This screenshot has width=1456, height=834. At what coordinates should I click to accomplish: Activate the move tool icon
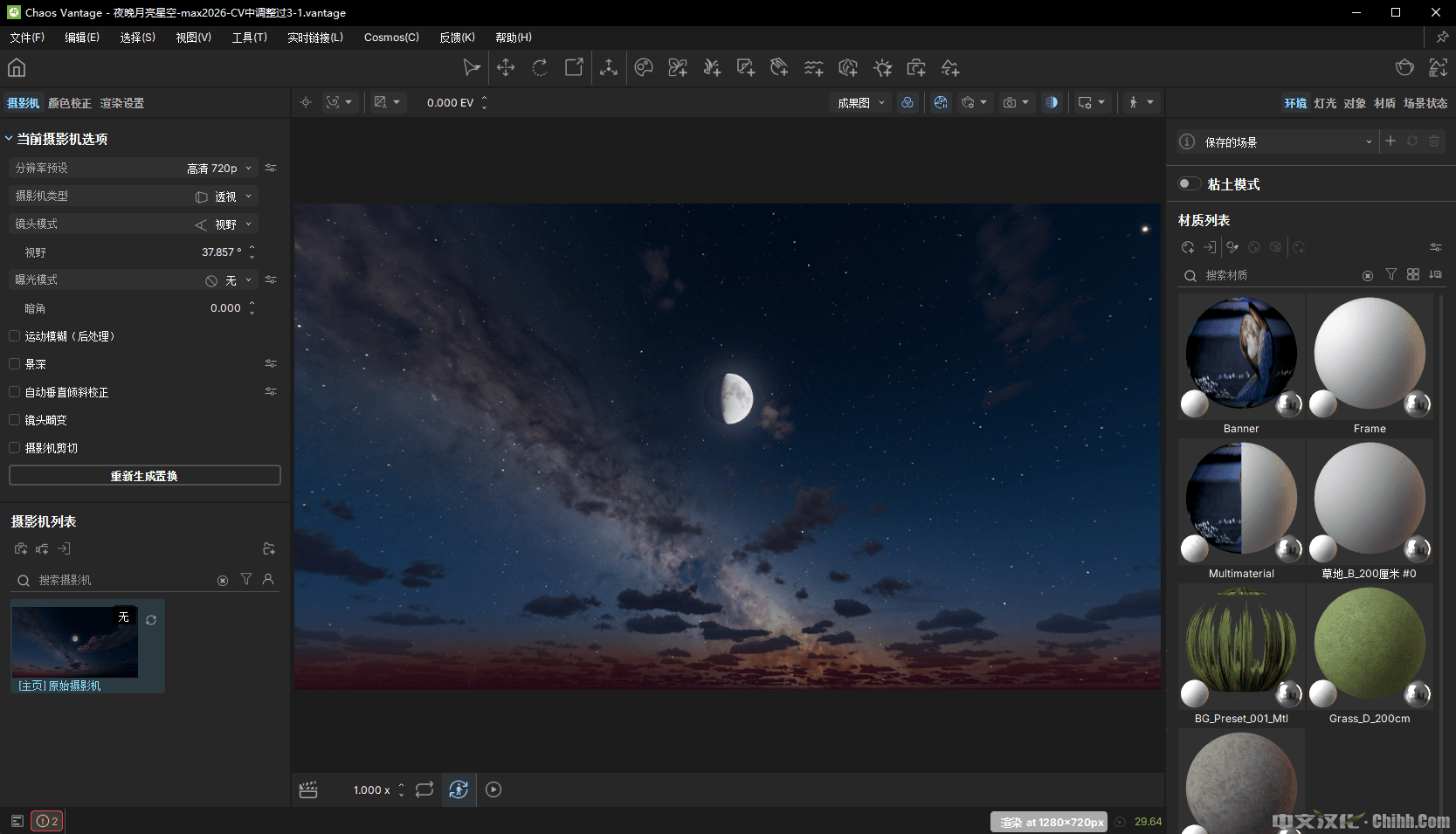506,68
